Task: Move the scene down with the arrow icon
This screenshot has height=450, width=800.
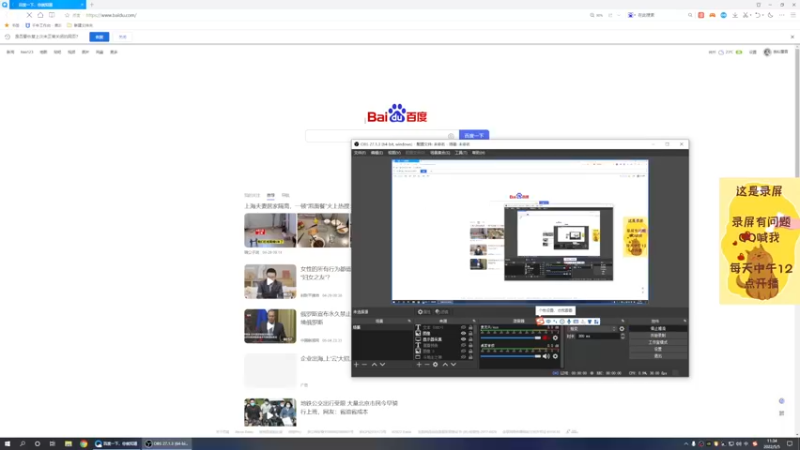Action: (x=382, y=365)
